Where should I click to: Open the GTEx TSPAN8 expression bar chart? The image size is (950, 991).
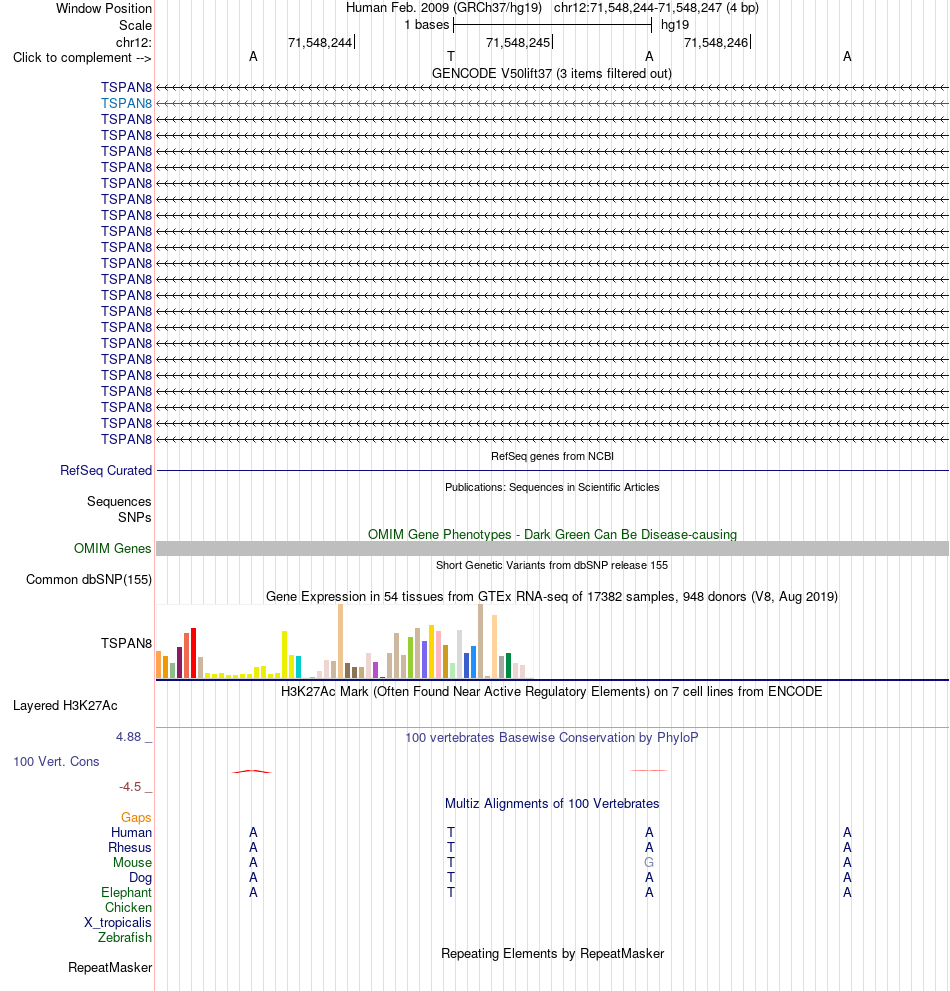coord(344,641)
